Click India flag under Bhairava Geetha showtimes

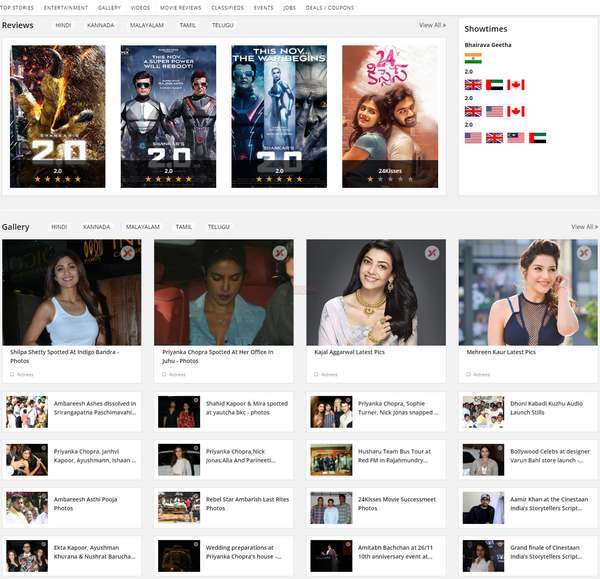click(473, 58)
